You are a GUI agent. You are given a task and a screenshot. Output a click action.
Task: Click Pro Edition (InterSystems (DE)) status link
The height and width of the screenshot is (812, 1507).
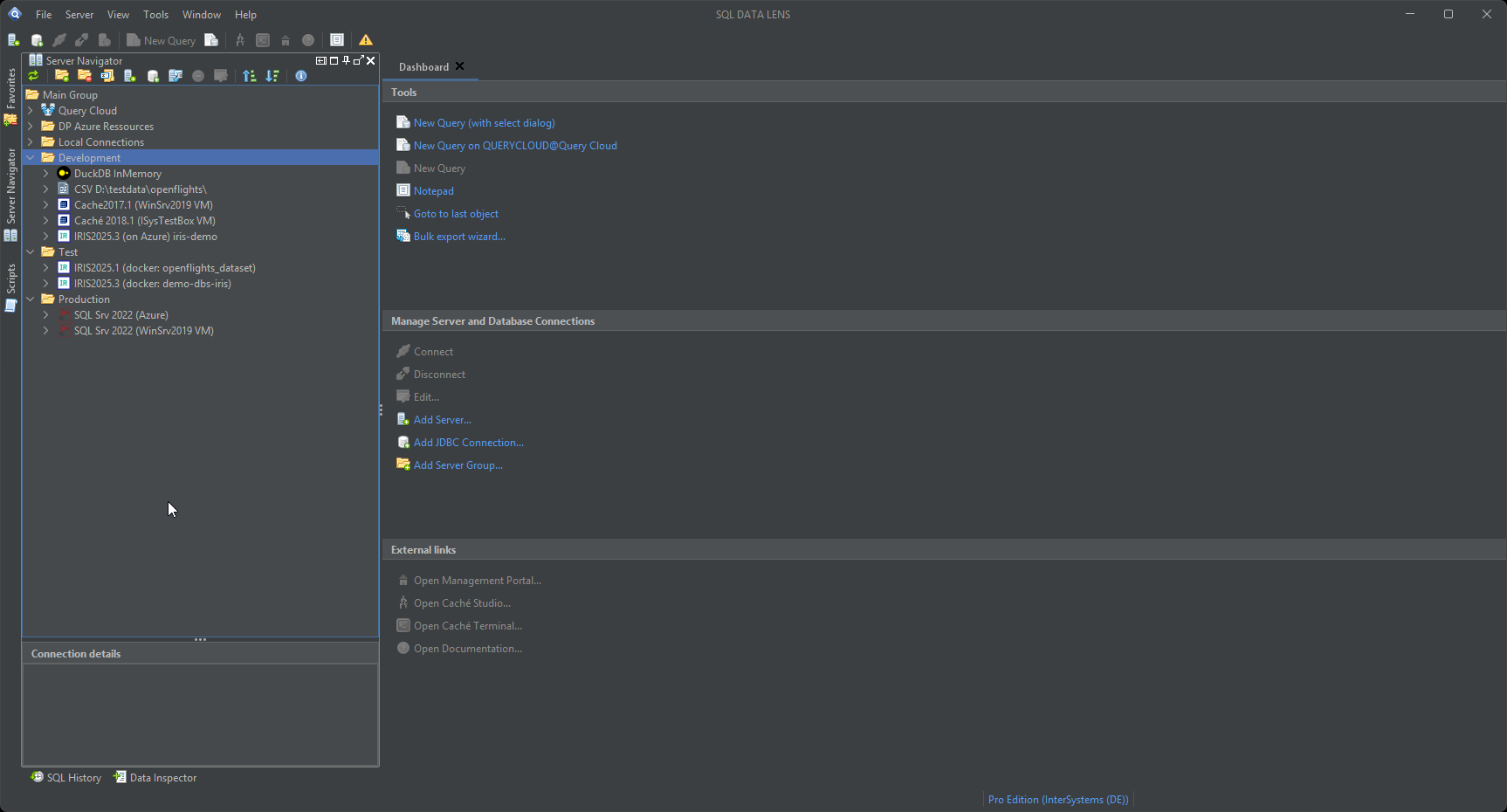[x=1058, y=800]
